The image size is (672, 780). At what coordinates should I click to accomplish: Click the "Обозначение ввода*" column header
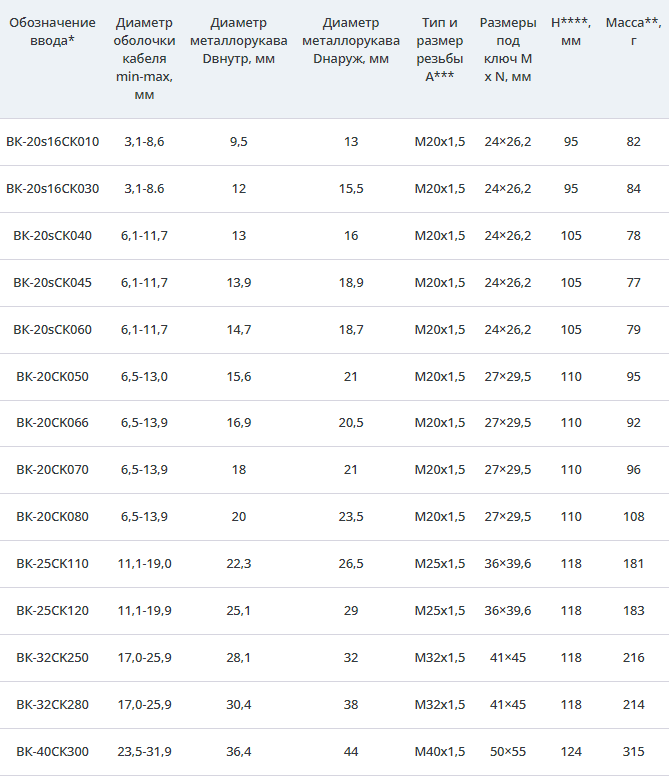click(52, 31)
